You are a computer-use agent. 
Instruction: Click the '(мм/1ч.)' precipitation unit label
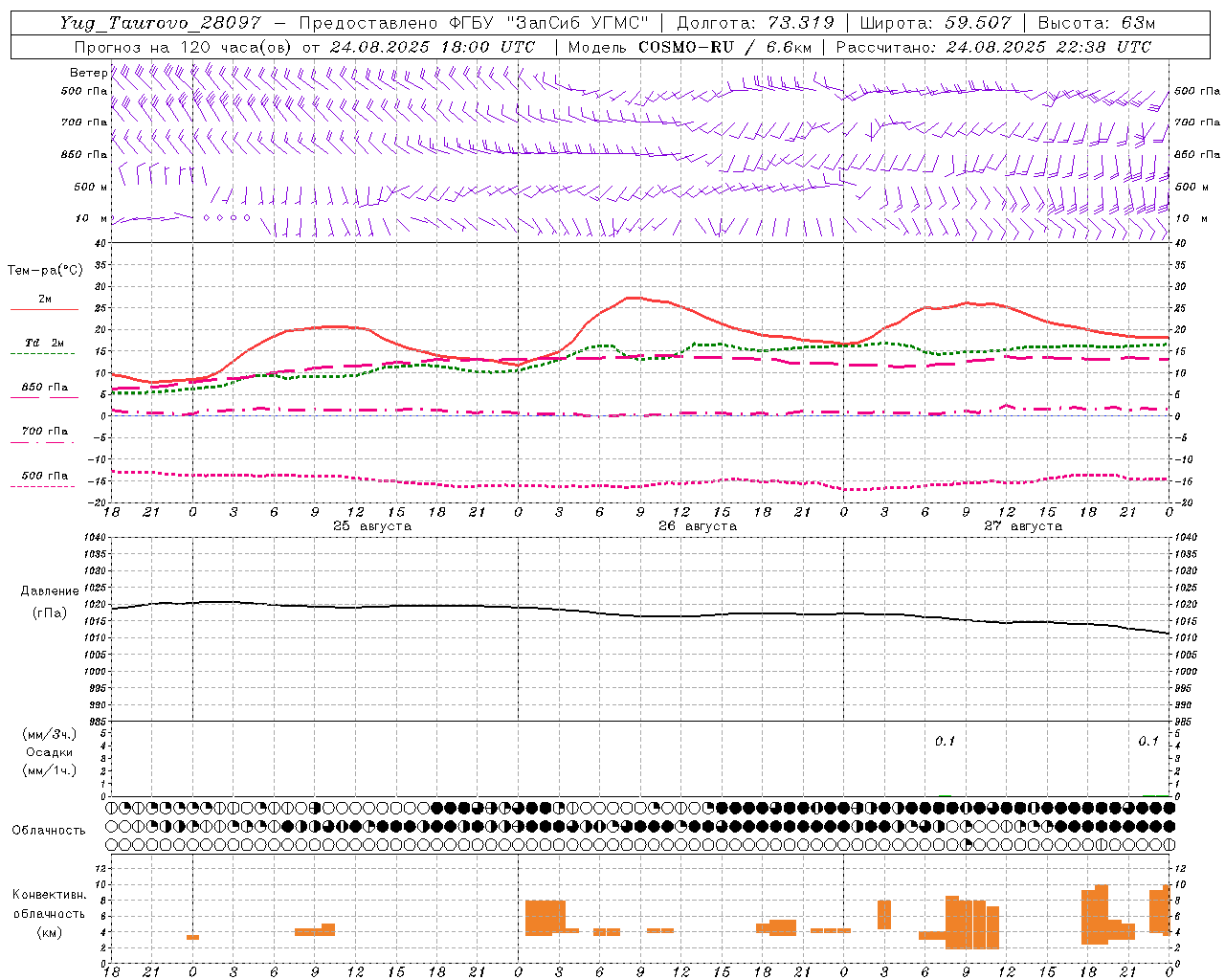50,770
